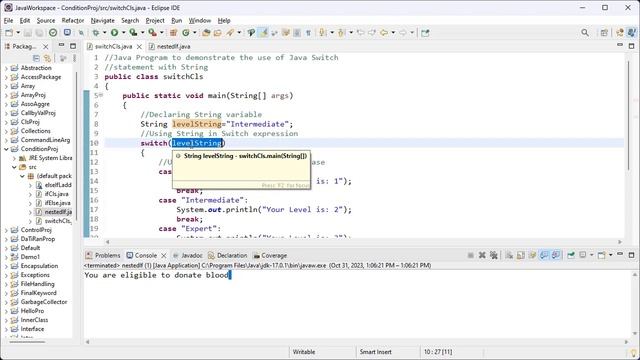Click the New file wizard icon
The image size is (640, 360).
pyautogui.click(x=9, y=33)
